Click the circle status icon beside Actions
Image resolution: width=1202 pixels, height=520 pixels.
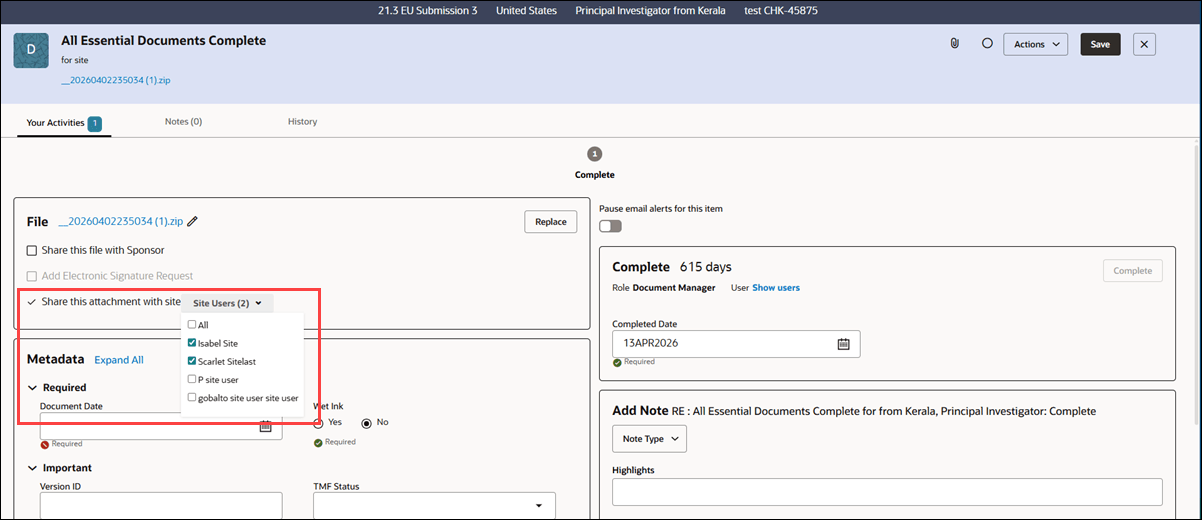coord(987,44)
